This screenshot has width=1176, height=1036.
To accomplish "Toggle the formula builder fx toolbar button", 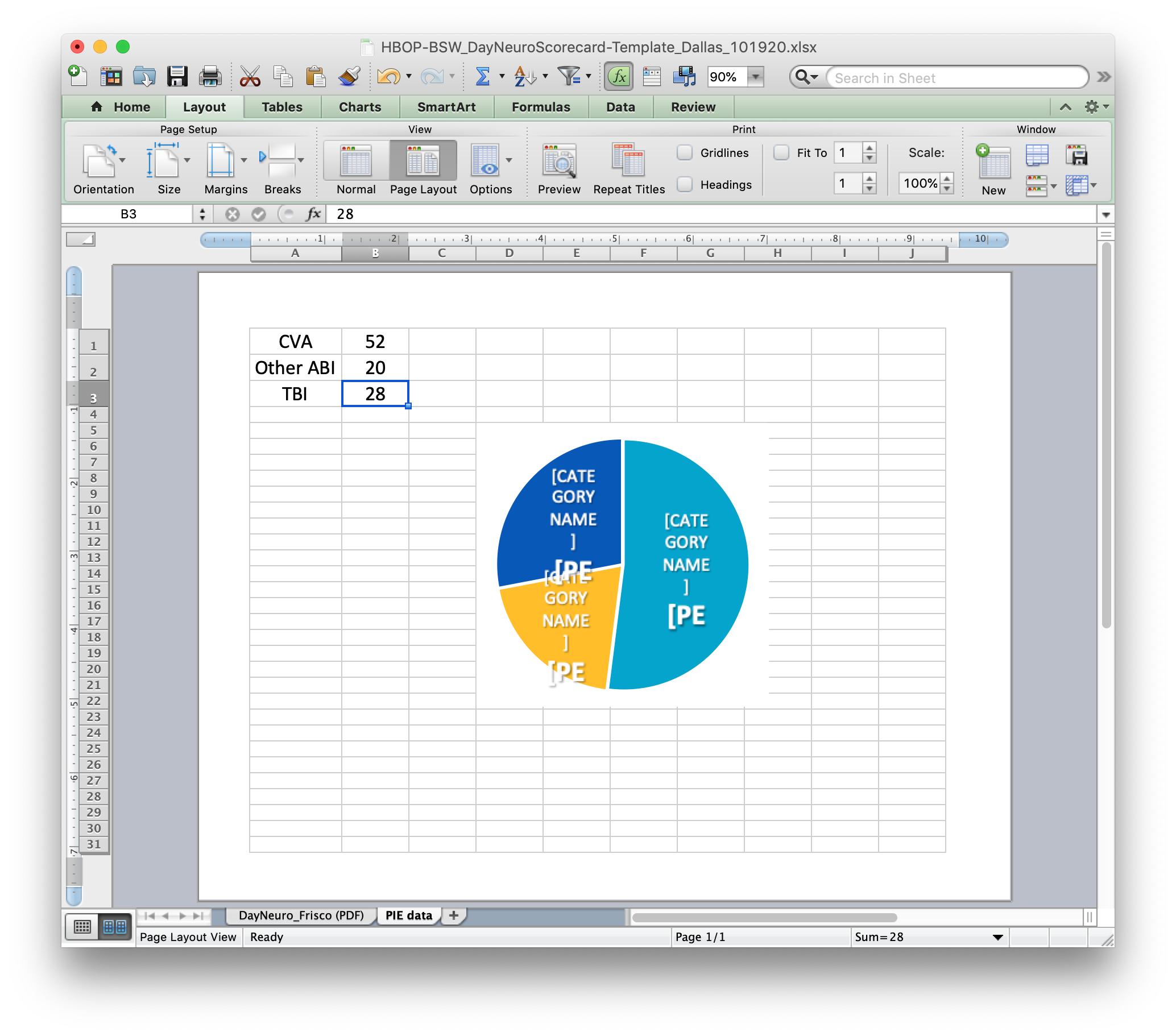I will (619, 77).
